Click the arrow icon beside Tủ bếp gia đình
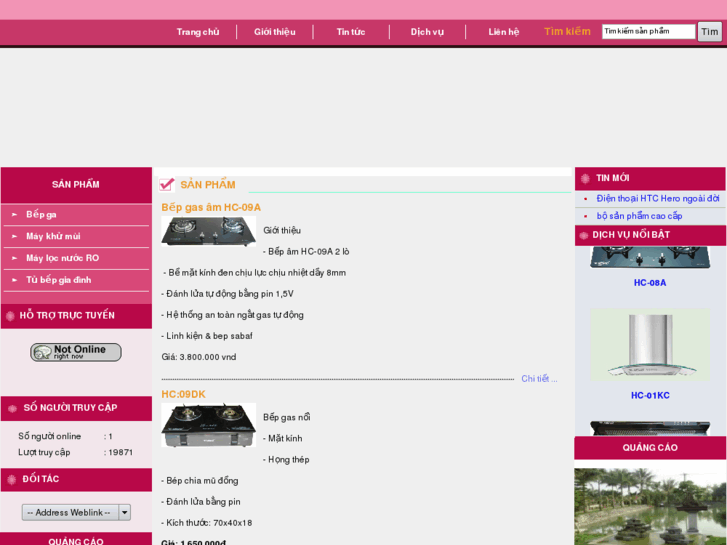Viewport: 727px width, 545px height. (14, 280)
